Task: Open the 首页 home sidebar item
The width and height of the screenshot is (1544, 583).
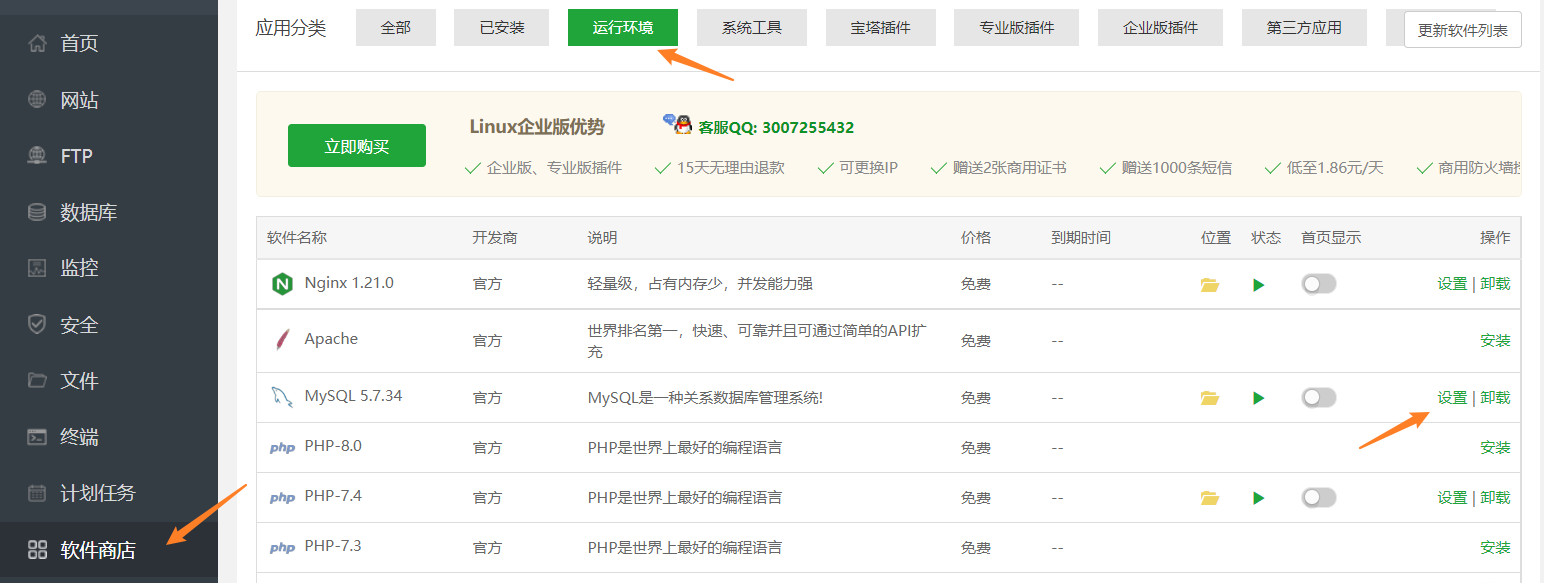Action: coord(109,43)
